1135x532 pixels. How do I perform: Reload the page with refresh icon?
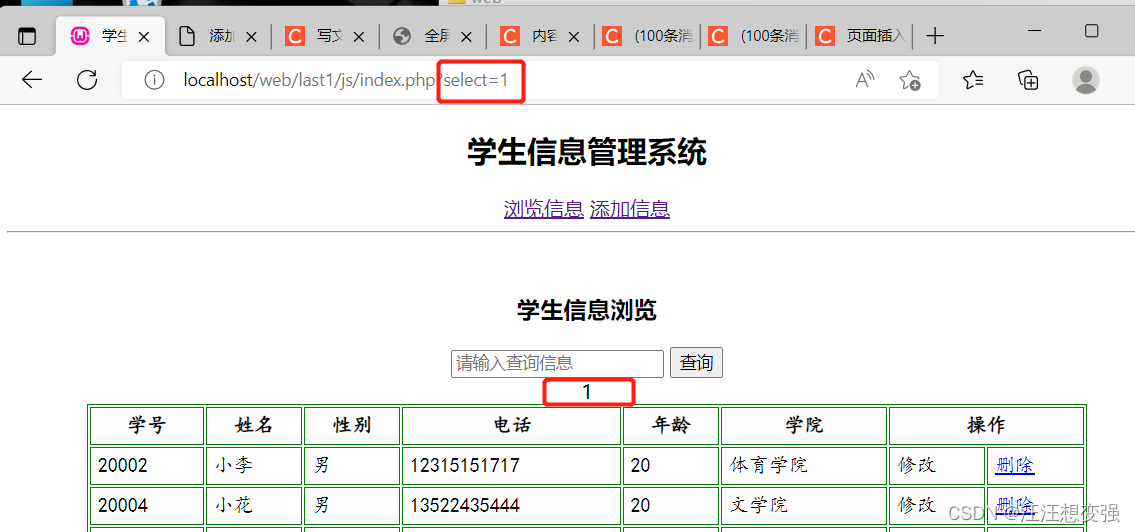pyautogui.click(x=88, y=80)
